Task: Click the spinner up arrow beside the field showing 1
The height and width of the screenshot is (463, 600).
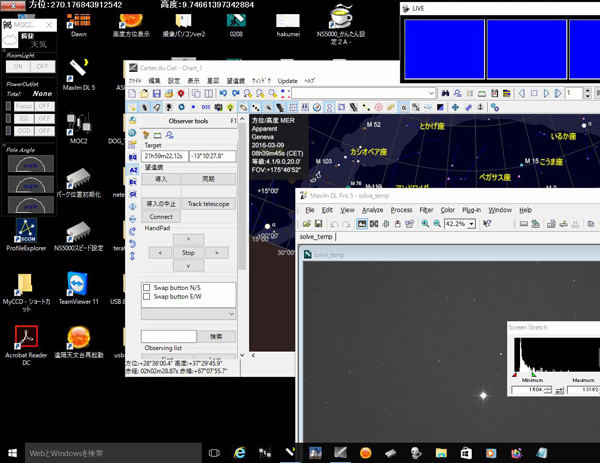Action: pos(588,91)
